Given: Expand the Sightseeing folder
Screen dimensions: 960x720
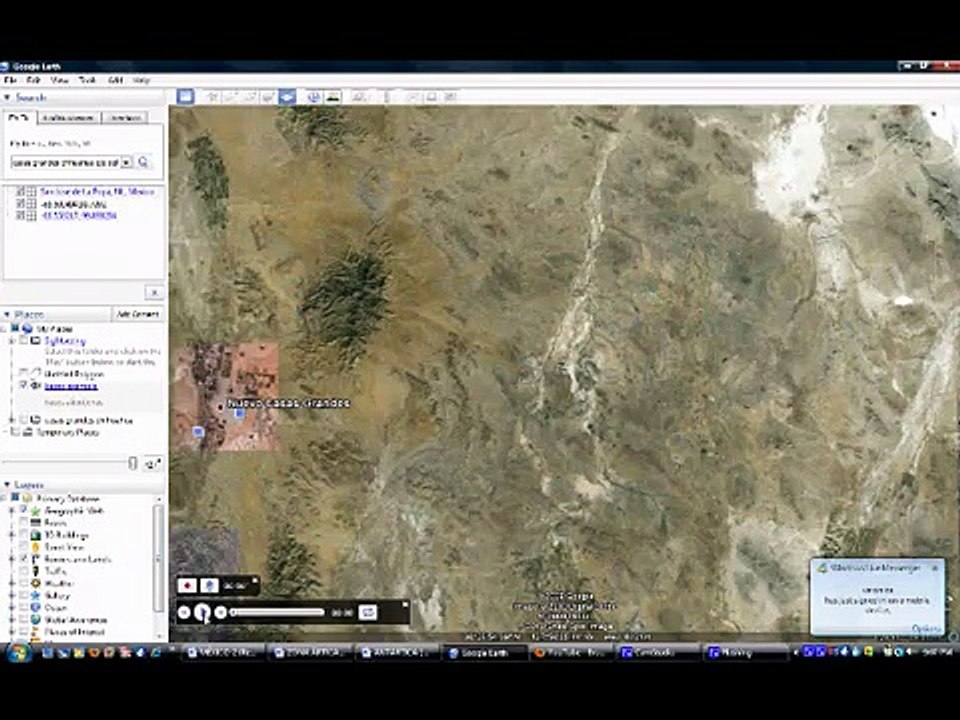Looking at the screenshot, I should (x=12, y=341).
